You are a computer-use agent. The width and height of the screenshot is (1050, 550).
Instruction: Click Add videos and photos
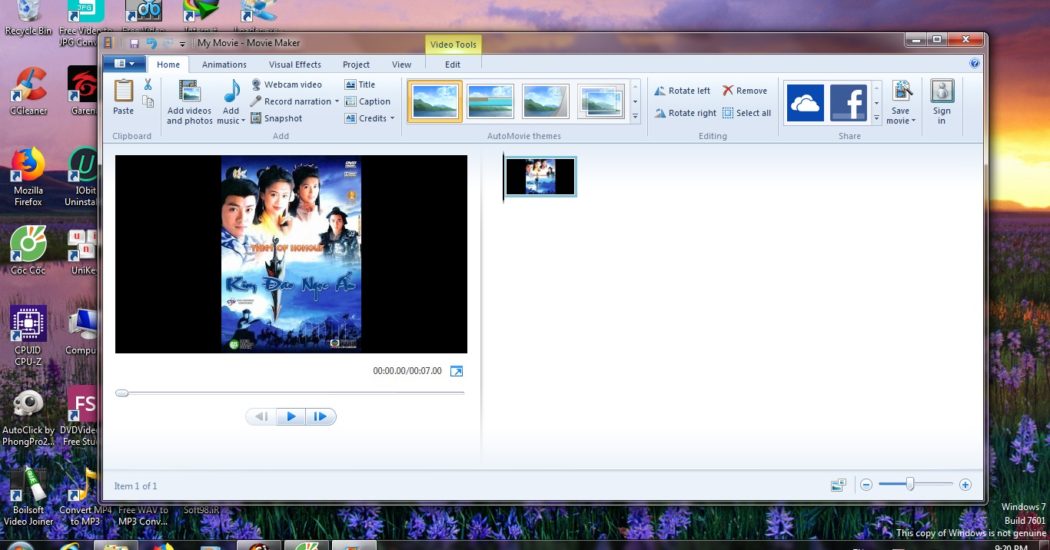coord(190,102)
